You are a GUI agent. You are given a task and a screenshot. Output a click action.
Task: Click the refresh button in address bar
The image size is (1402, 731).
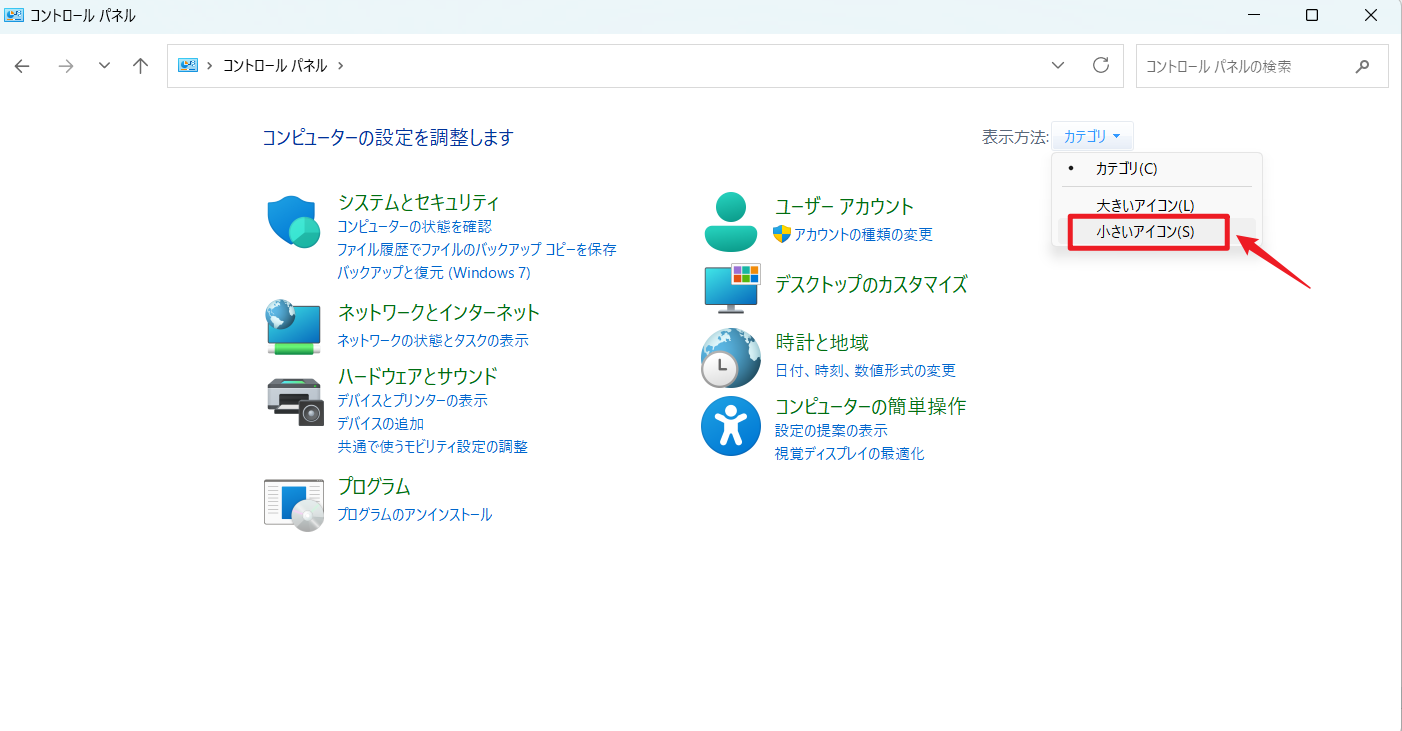1101,65
